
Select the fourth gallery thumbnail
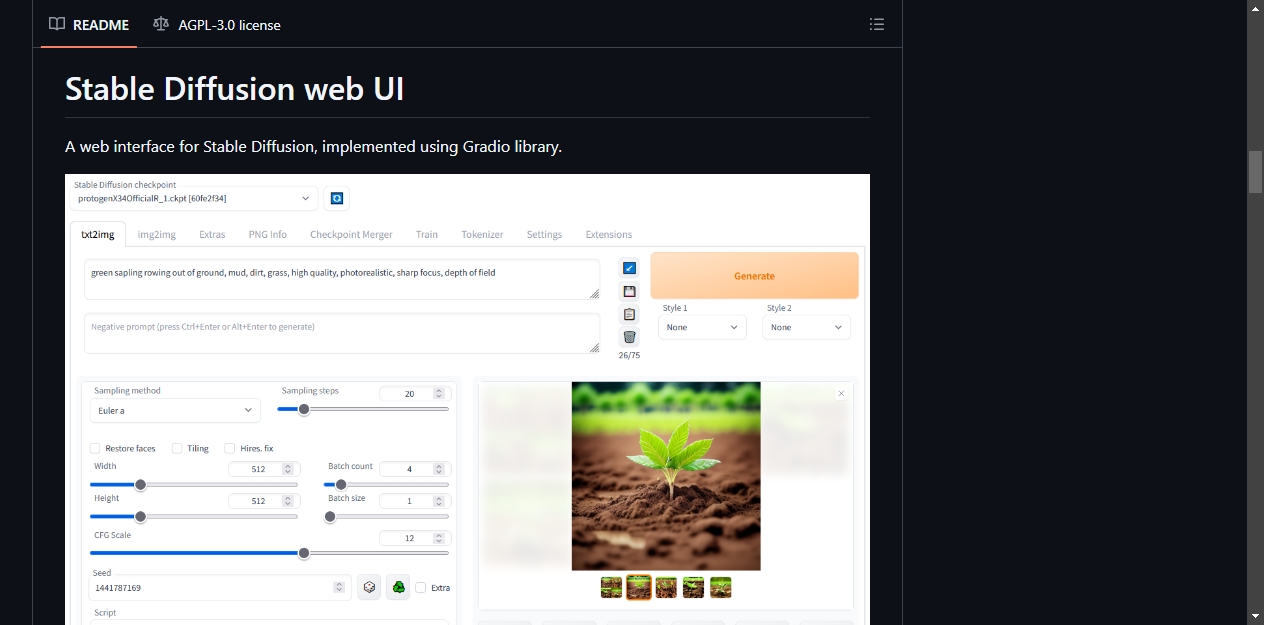point(693,587)
